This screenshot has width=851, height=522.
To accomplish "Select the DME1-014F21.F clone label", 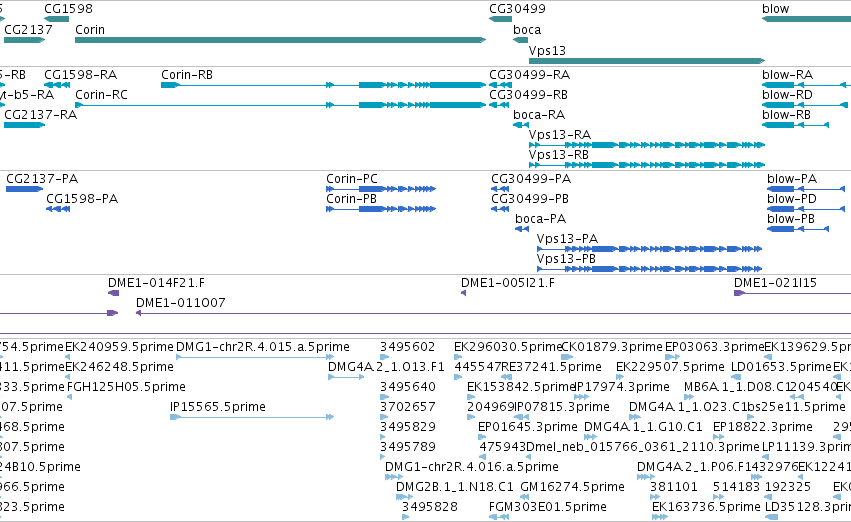I will click(x=156, y=283).
